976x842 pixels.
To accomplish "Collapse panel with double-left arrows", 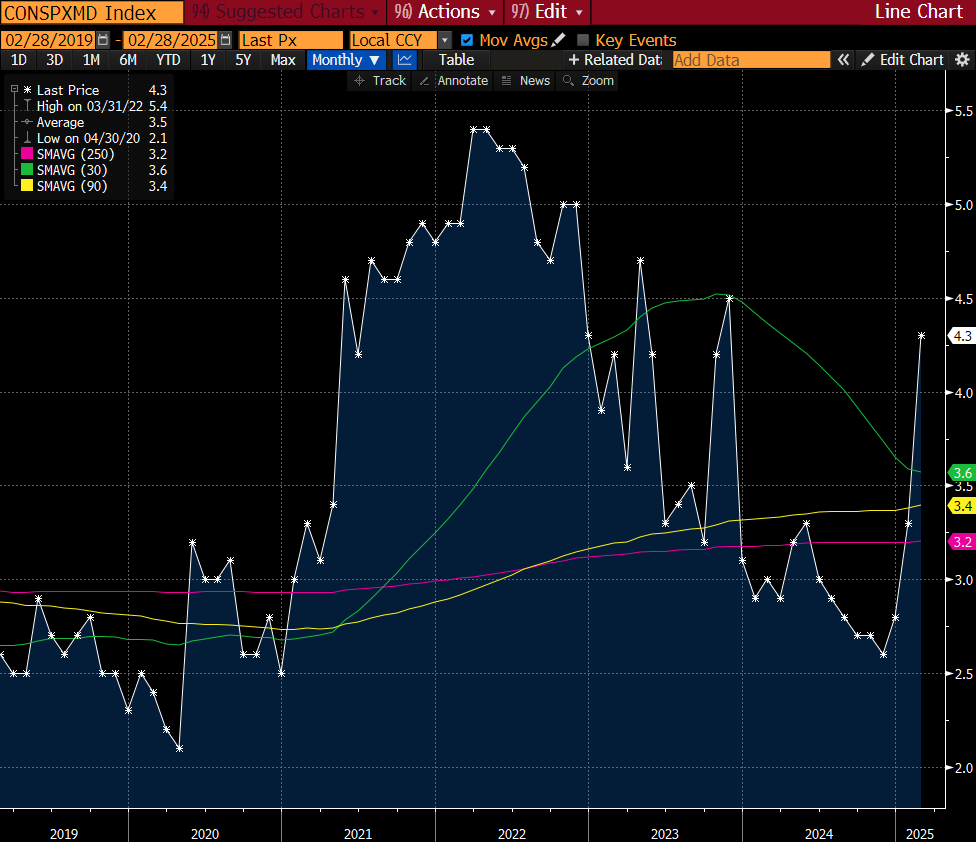I will click(x=844, y=60).
